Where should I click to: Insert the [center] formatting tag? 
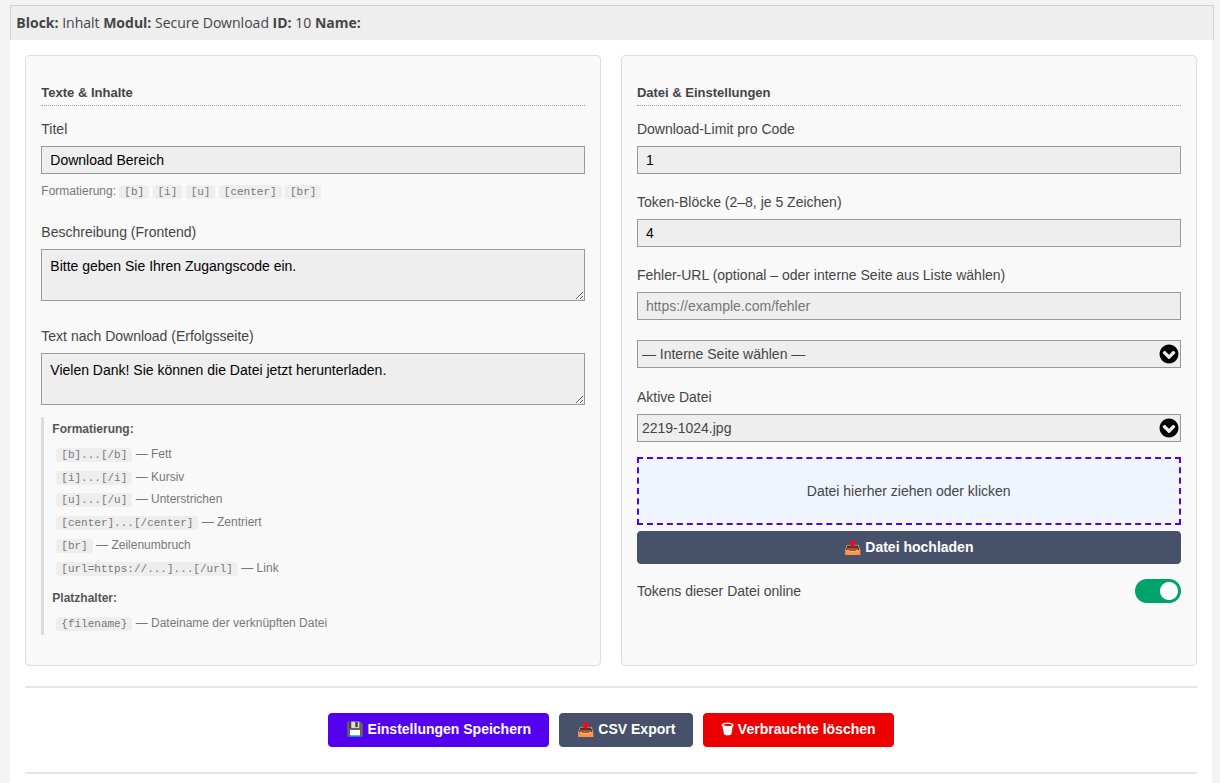(249, 191)
